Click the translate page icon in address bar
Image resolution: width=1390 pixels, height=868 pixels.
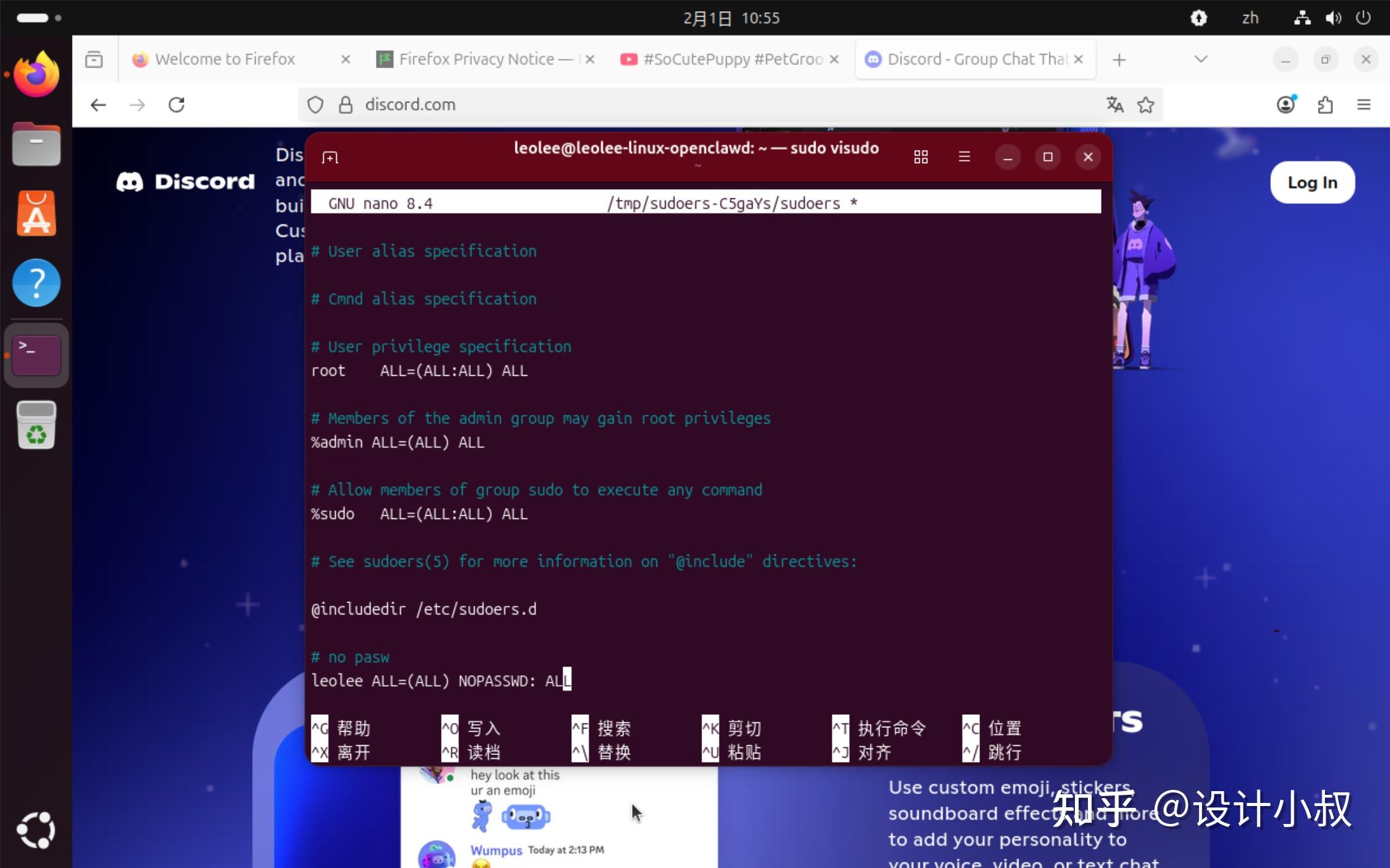coord(1115,105)
